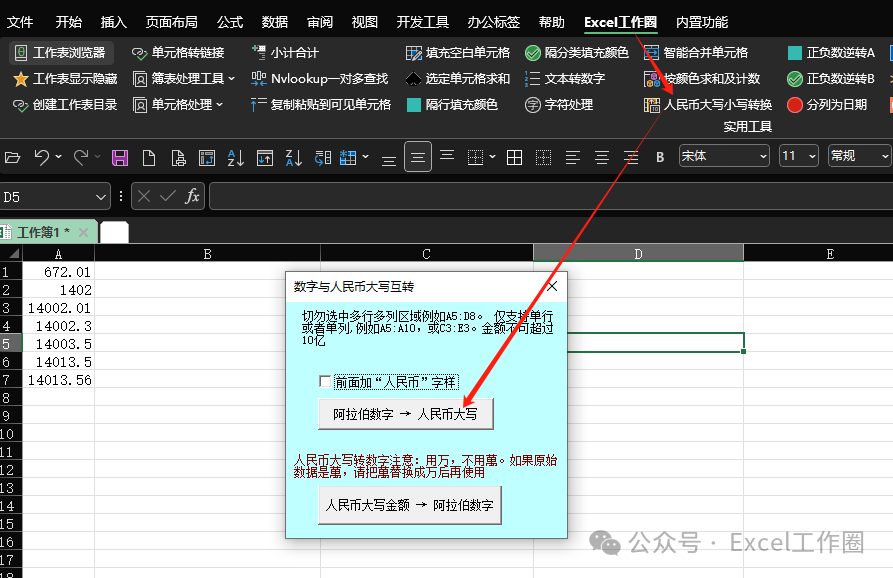
Task: Click 智能合并单元格 tool
Action: click(696, 53)
